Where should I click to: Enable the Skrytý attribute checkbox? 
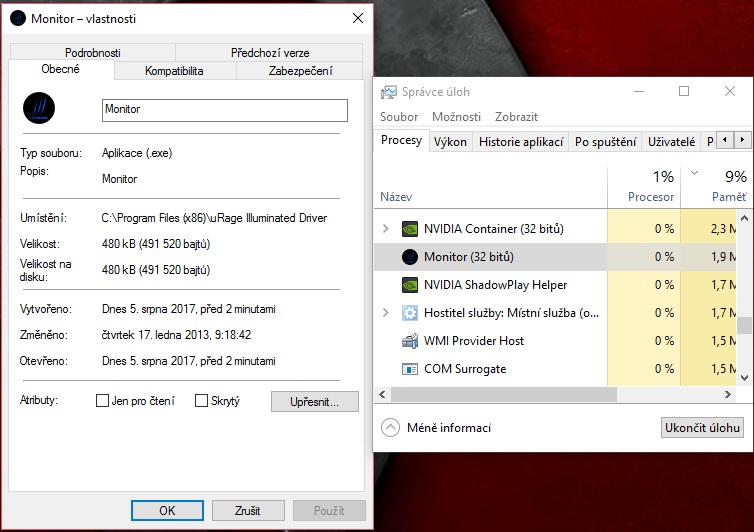[x=201, y=401]
